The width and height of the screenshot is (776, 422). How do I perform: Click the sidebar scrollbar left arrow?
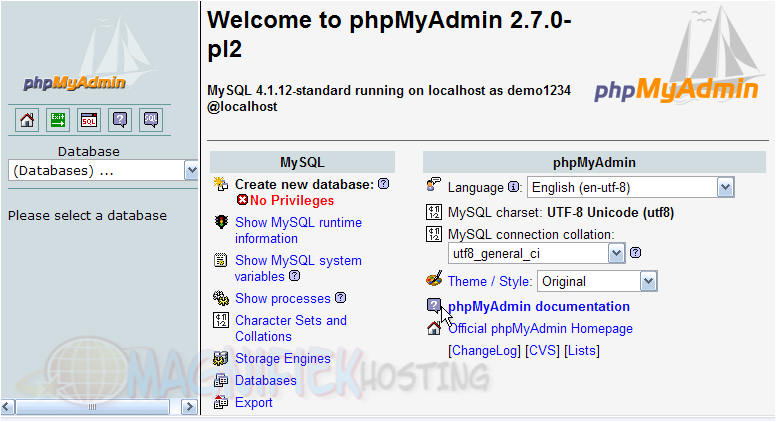click(7, 407)
